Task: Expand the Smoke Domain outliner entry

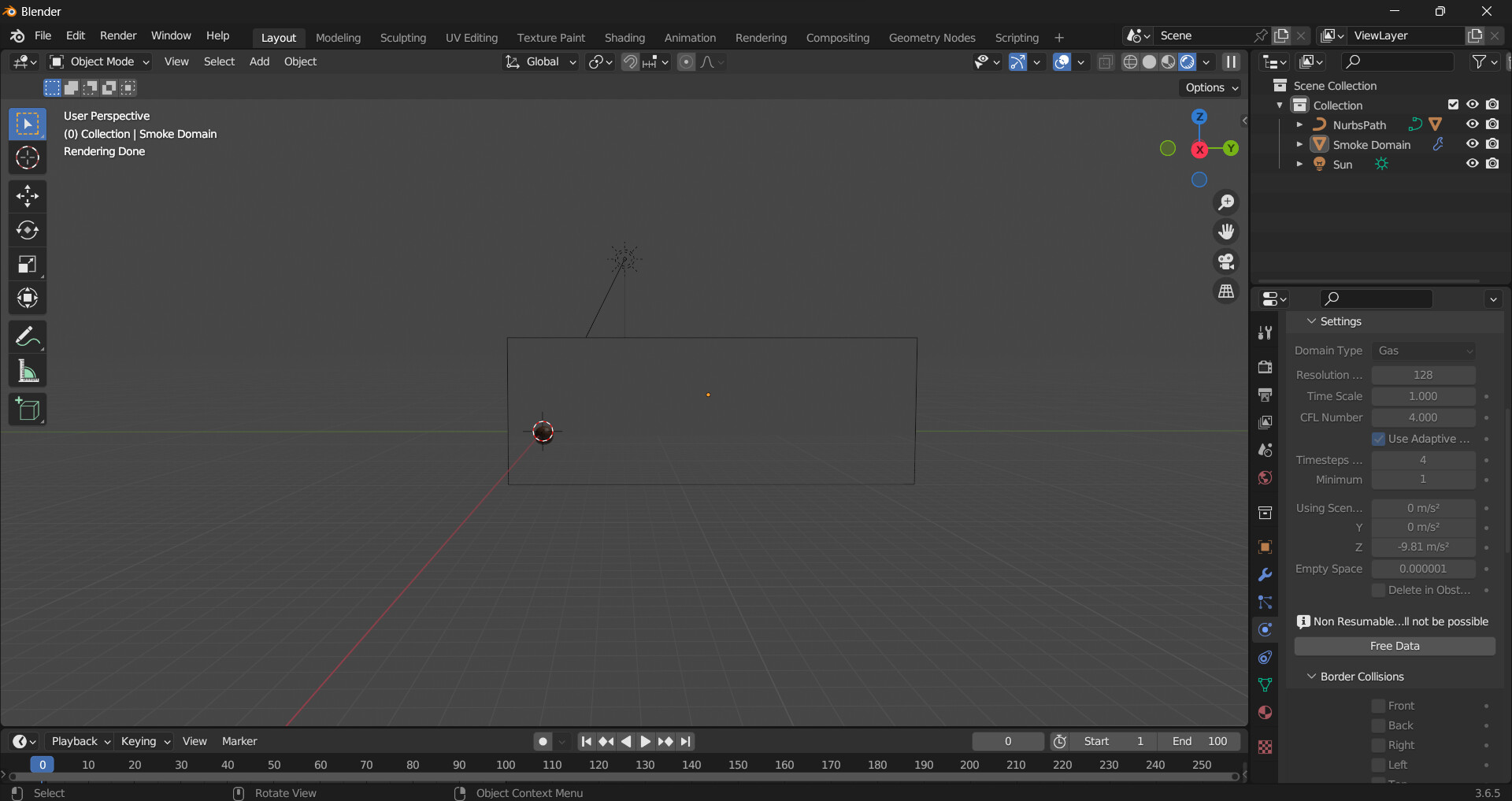Action: tap(1300, 144)
